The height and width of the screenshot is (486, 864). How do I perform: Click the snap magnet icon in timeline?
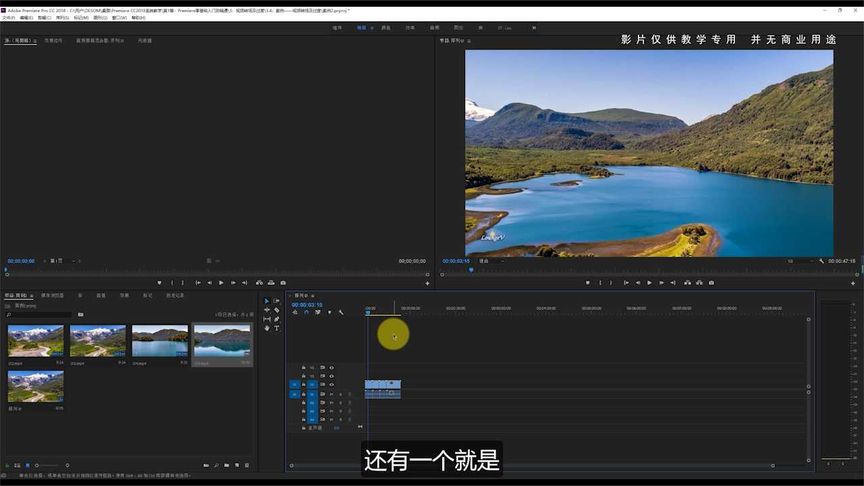(306, 312)
